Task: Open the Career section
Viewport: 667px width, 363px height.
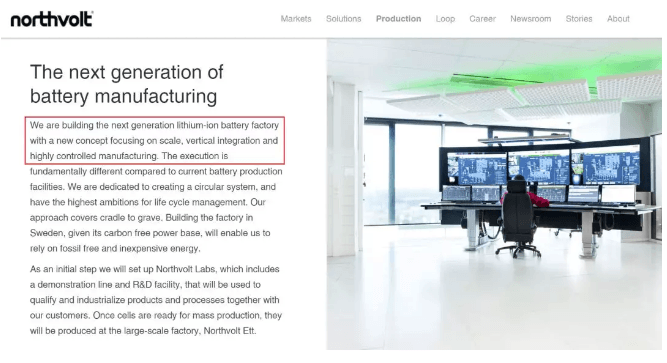Action: pos(483,19)
